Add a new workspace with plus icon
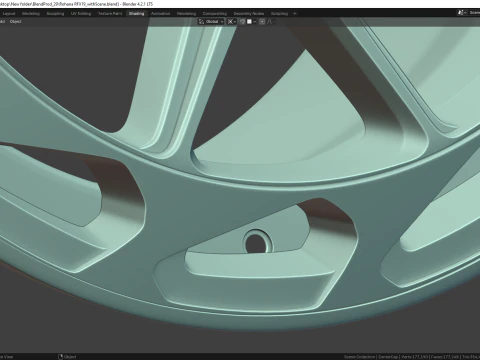The width and height of the screenshot is (480, 360). [295, 14]
